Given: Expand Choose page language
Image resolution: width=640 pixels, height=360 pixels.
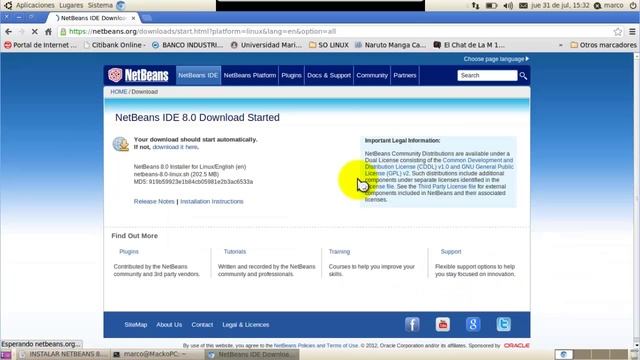Looking at the screenshot, I should point(496,59).
